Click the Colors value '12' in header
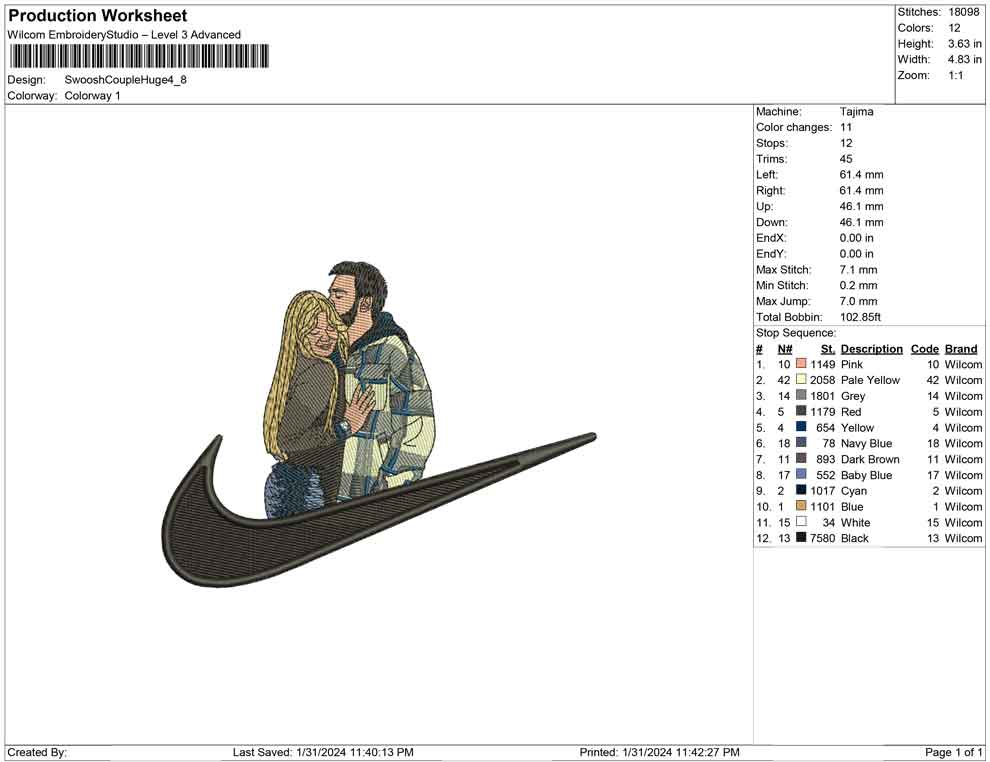 [954, 28]
